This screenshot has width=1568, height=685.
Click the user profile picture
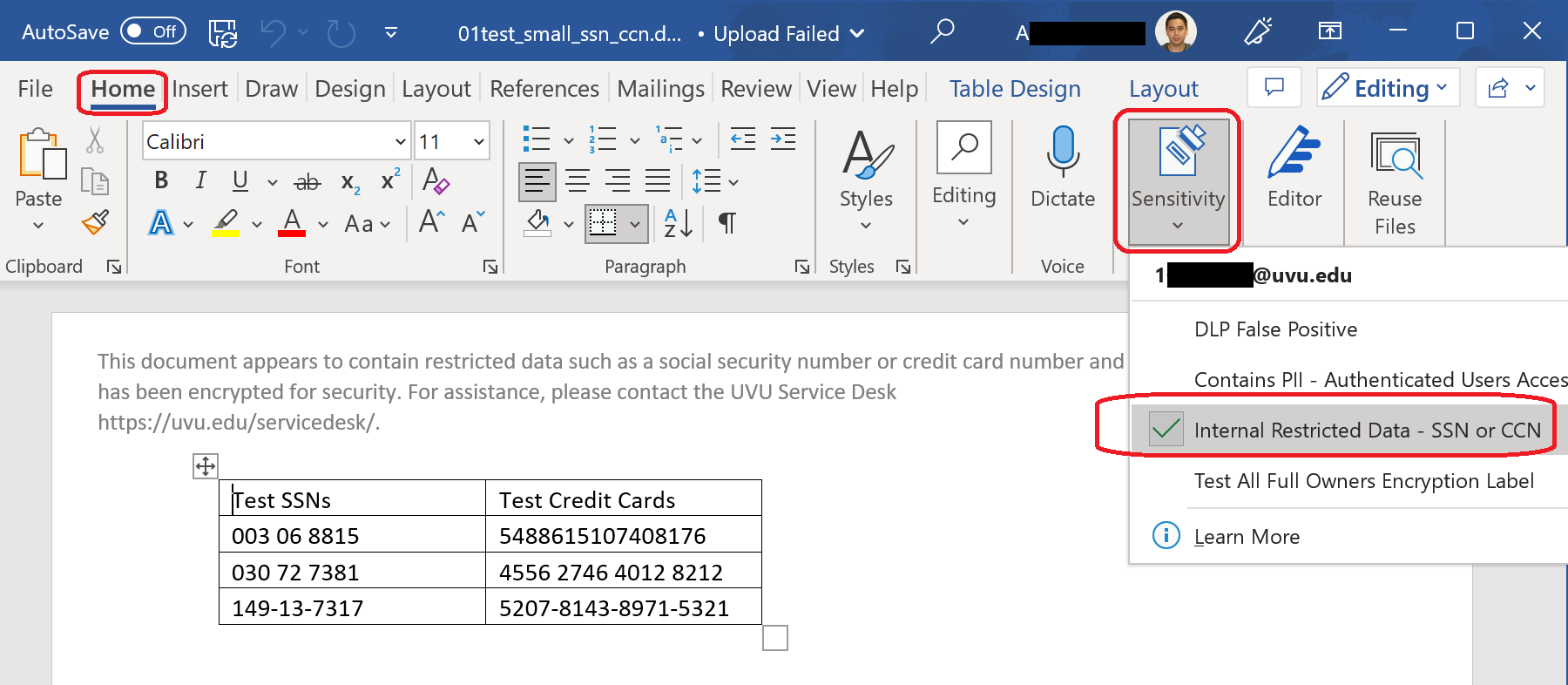coord(1175,32)
